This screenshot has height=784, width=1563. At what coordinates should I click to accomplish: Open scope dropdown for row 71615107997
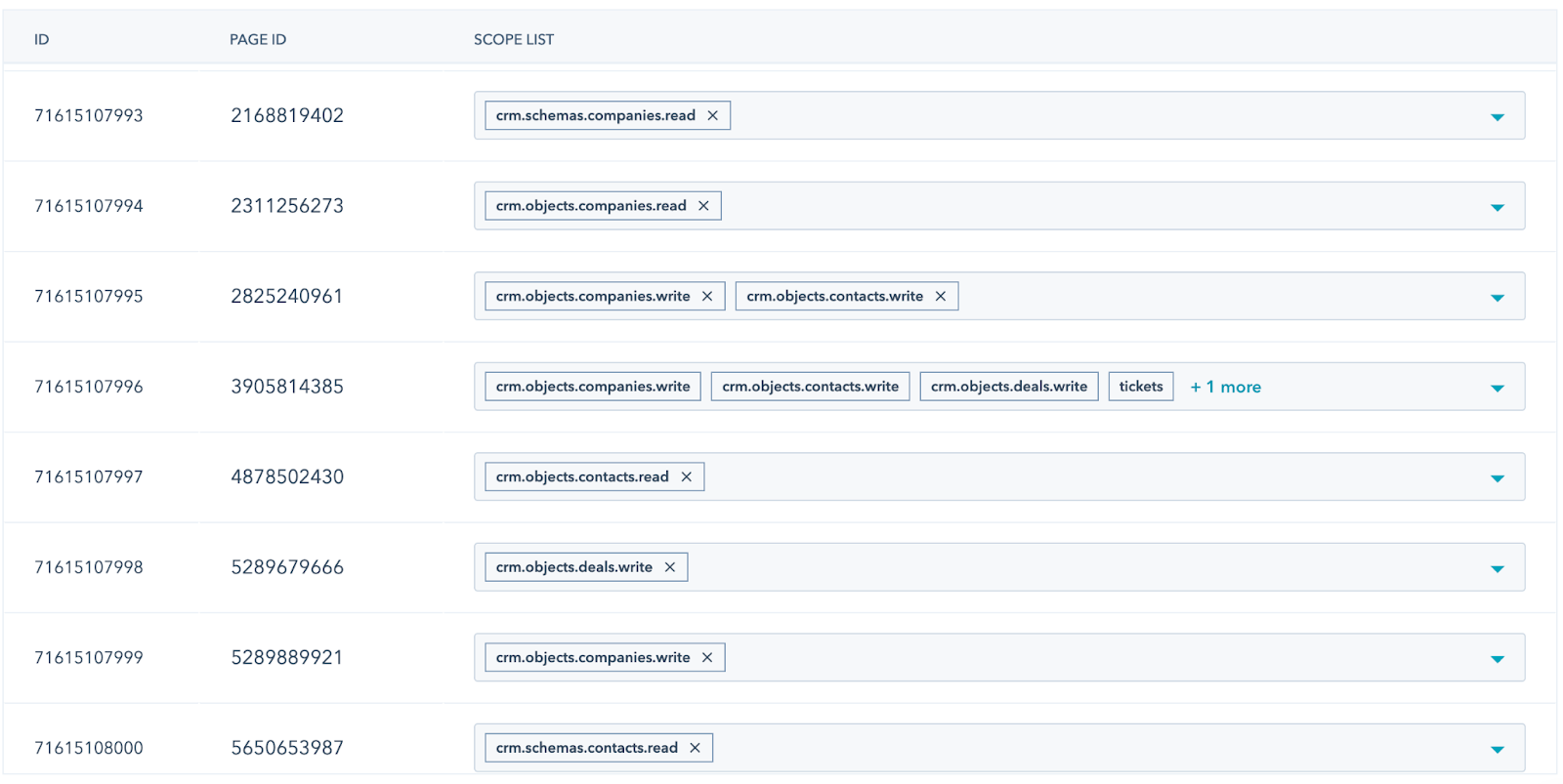click(1498, 478)
